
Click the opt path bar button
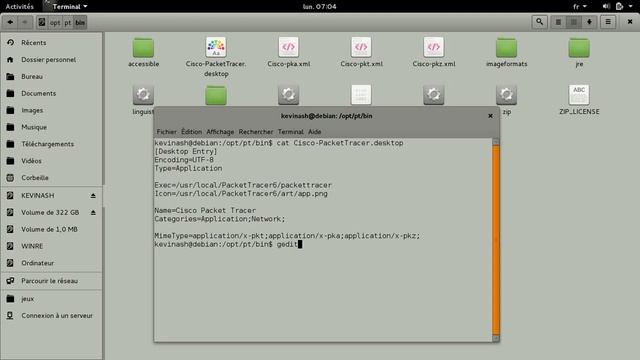click(x=55, y=22)
